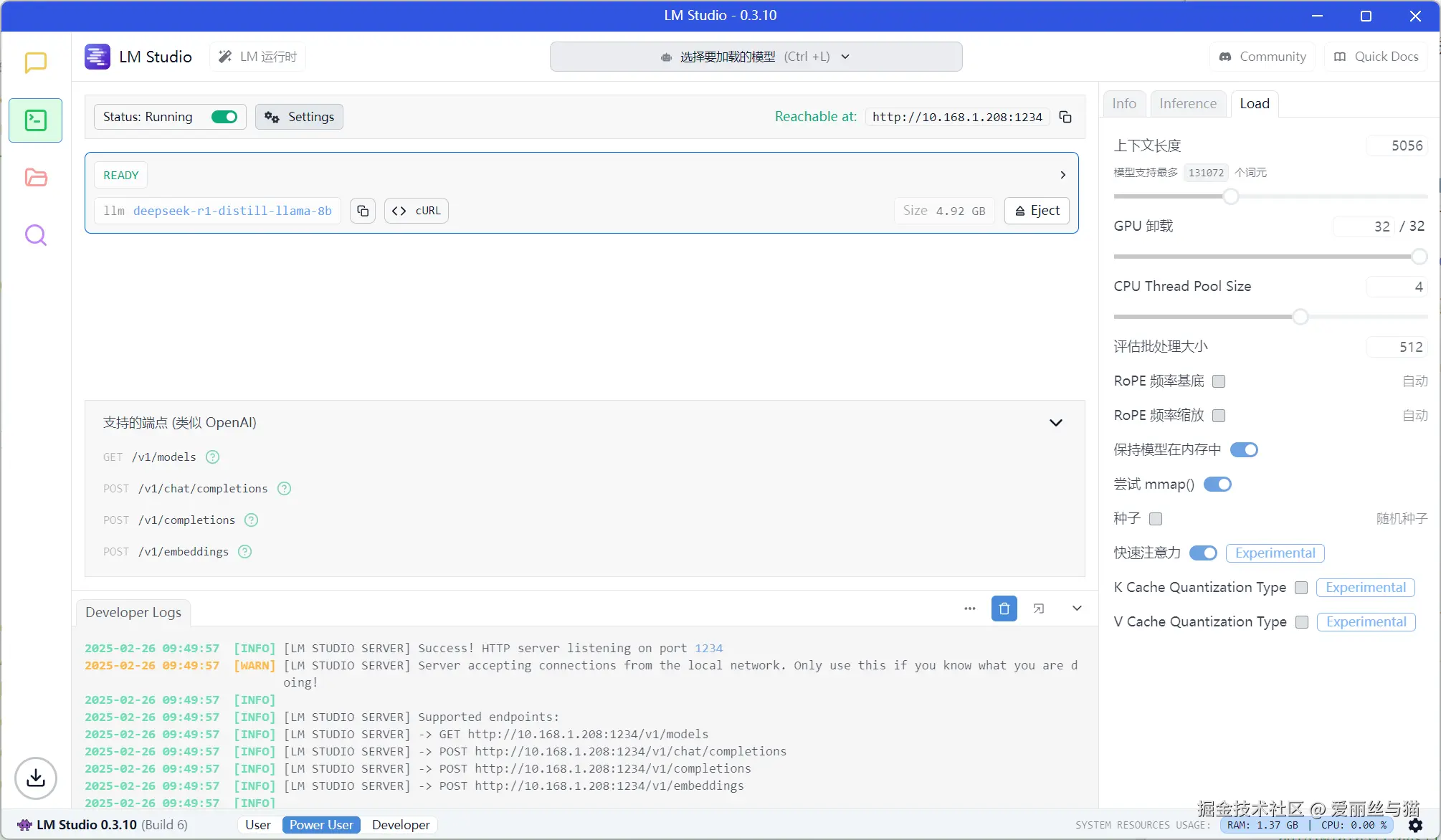
Task: Open the Discover search icon in sidebar
Action: (35, 235)
